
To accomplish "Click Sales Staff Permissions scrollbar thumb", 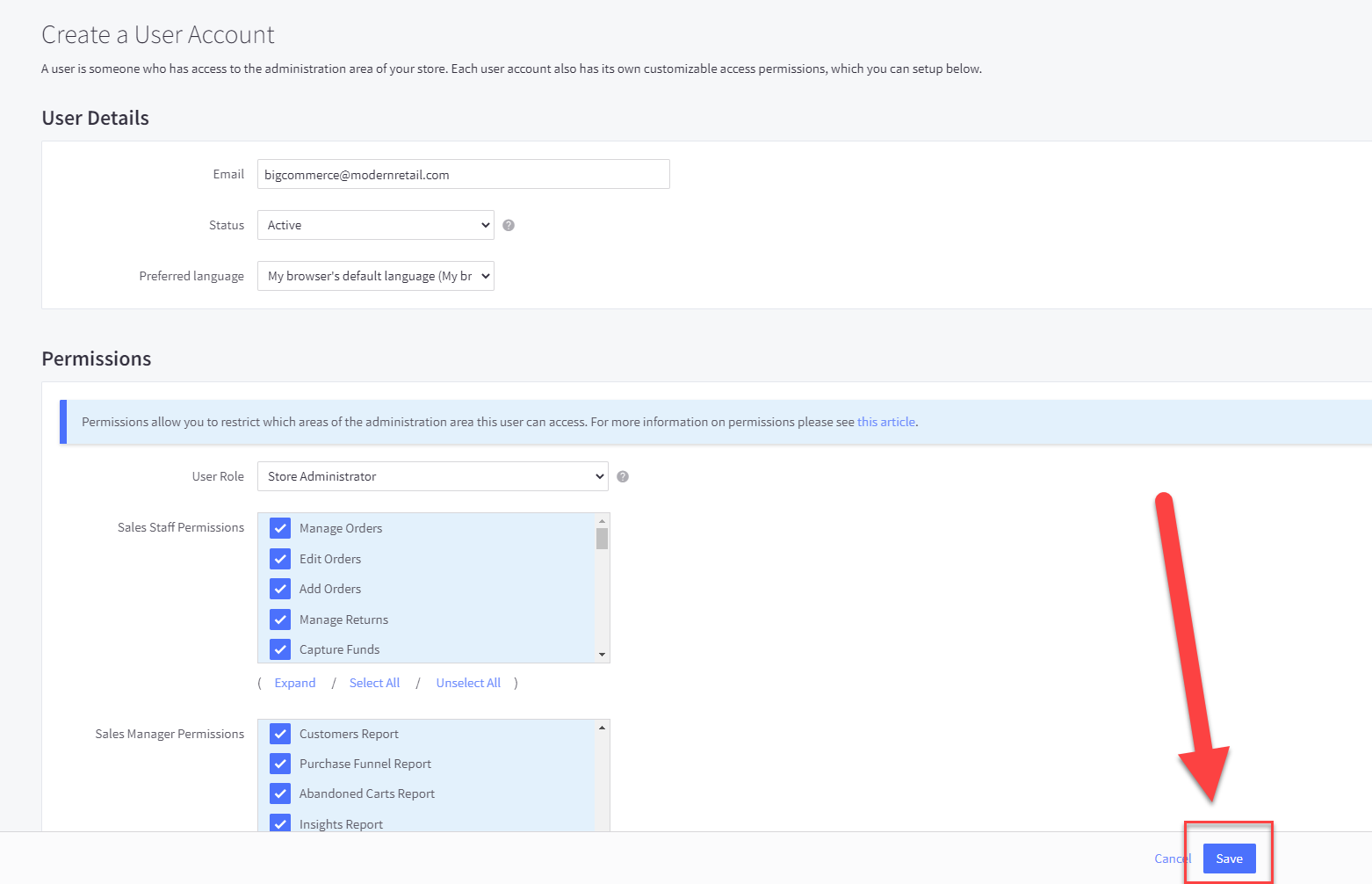I will pos(602,538).
